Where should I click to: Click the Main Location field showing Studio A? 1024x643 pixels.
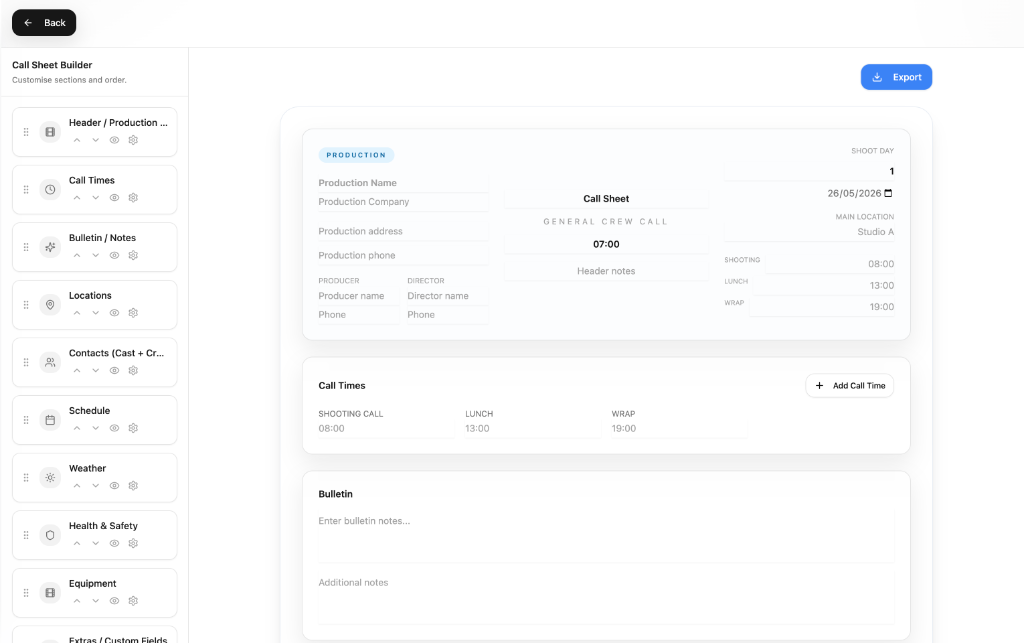[x=809, y=232]
